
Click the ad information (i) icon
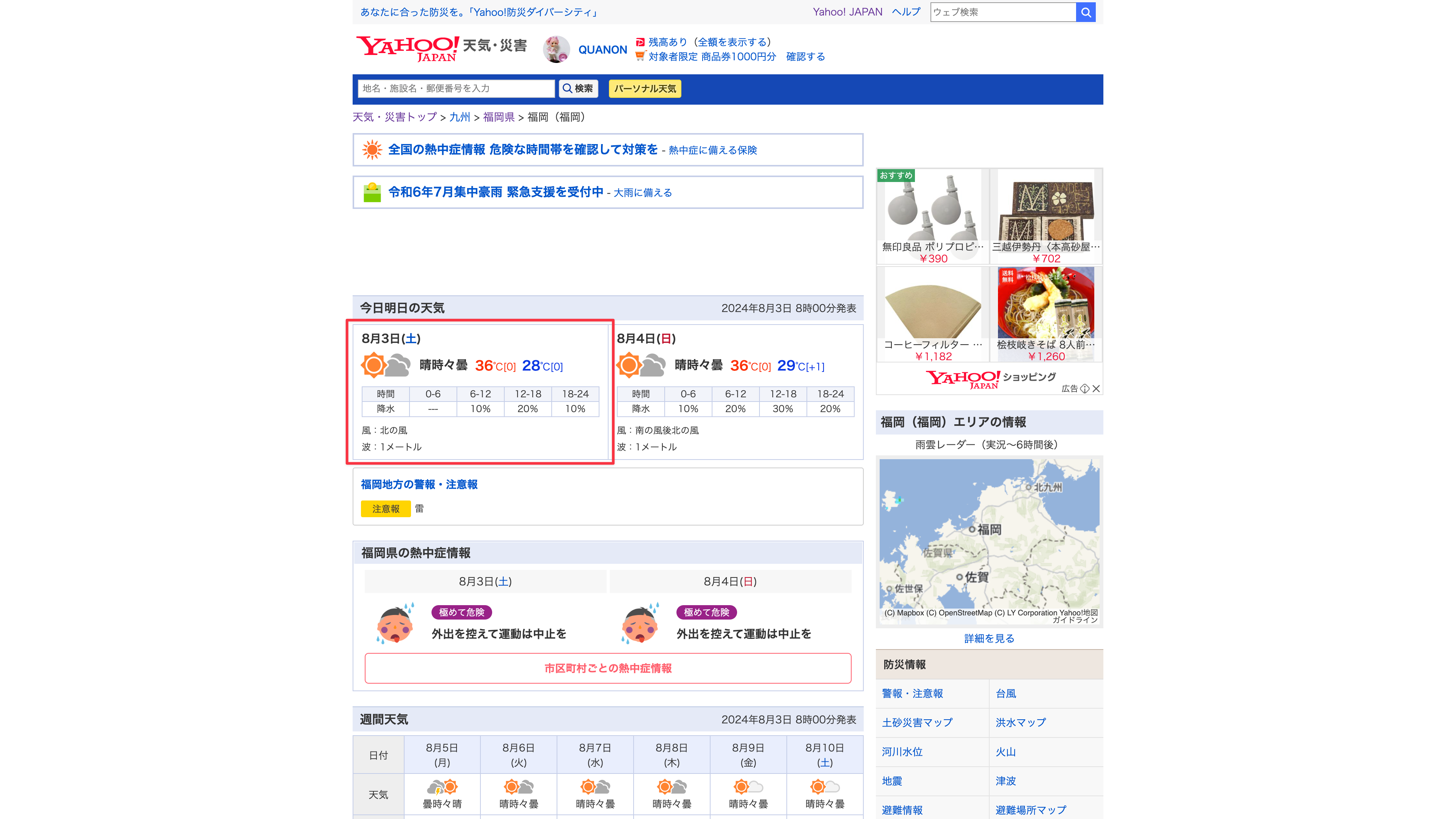point(1085,389)
